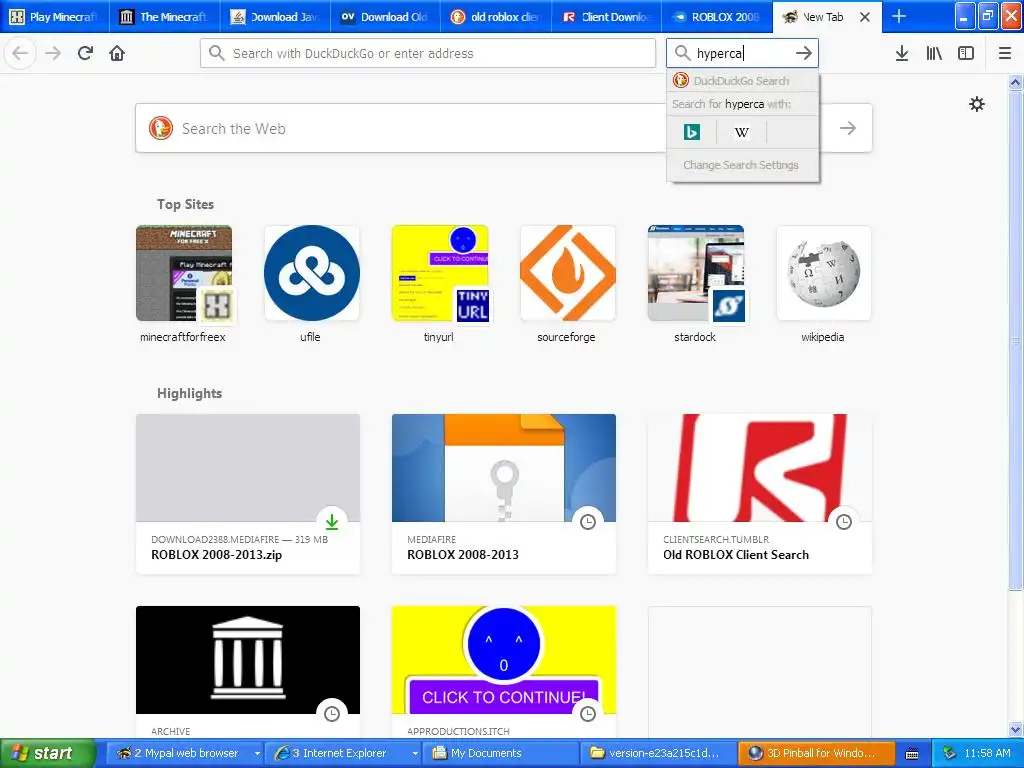
Task: Expand Internet Explorer taskbar group
Action: pyautogui.click(x=415, y=753)
